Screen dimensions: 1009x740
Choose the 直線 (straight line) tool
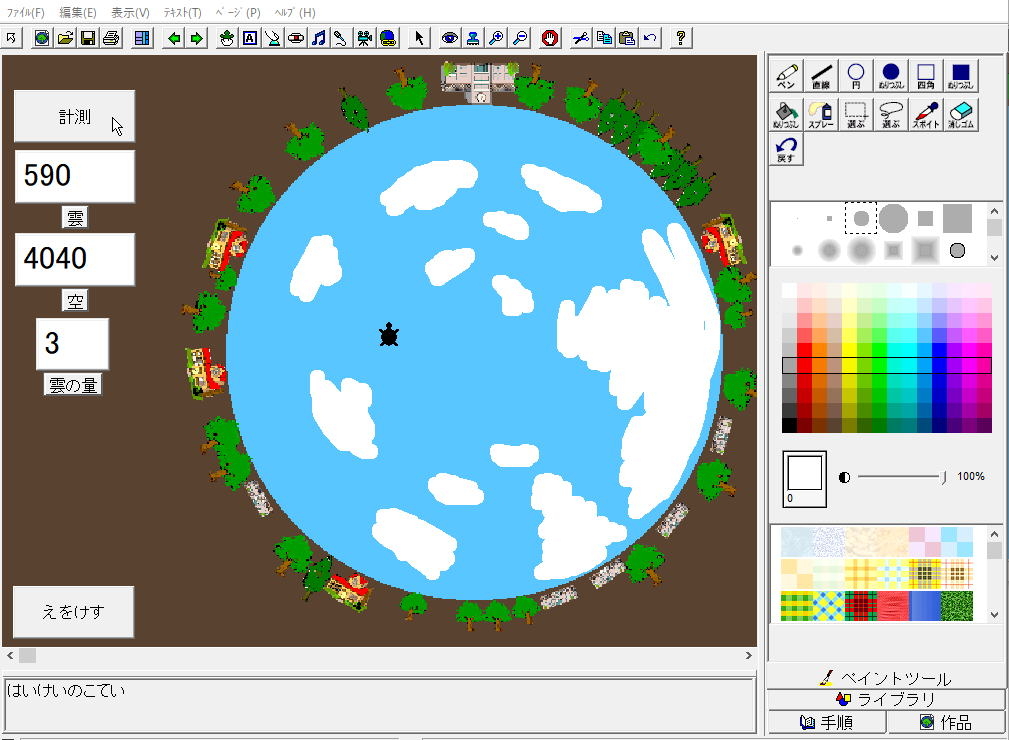(x=821, y=77)
